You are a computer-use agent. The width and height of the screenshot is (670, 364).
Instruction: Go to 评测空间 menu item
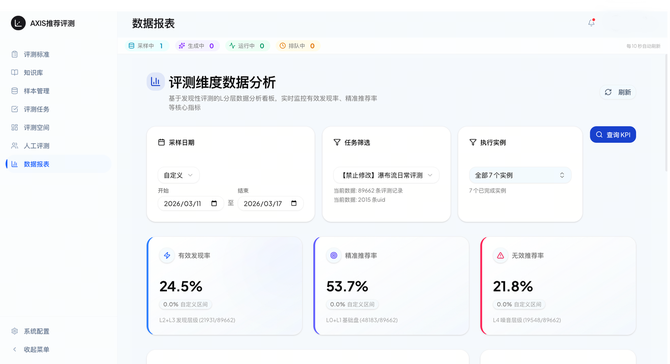tap(58, 127)
